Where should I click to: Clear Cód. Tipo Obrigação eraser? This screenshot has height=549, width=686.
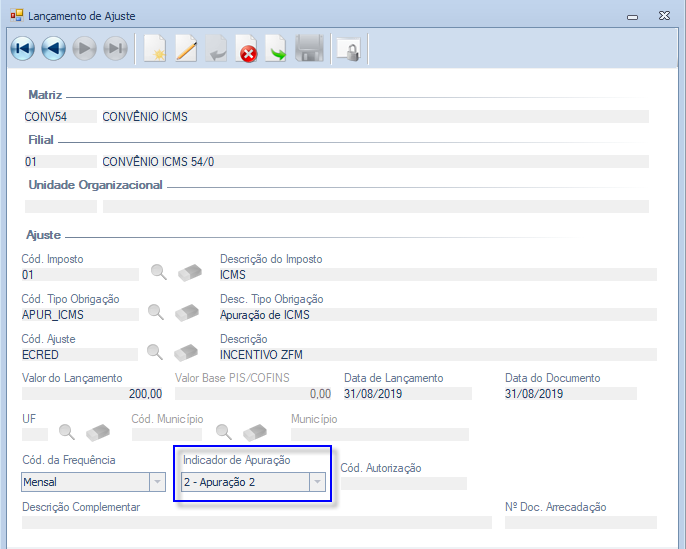pyautogui.click(x=187, y=312)
